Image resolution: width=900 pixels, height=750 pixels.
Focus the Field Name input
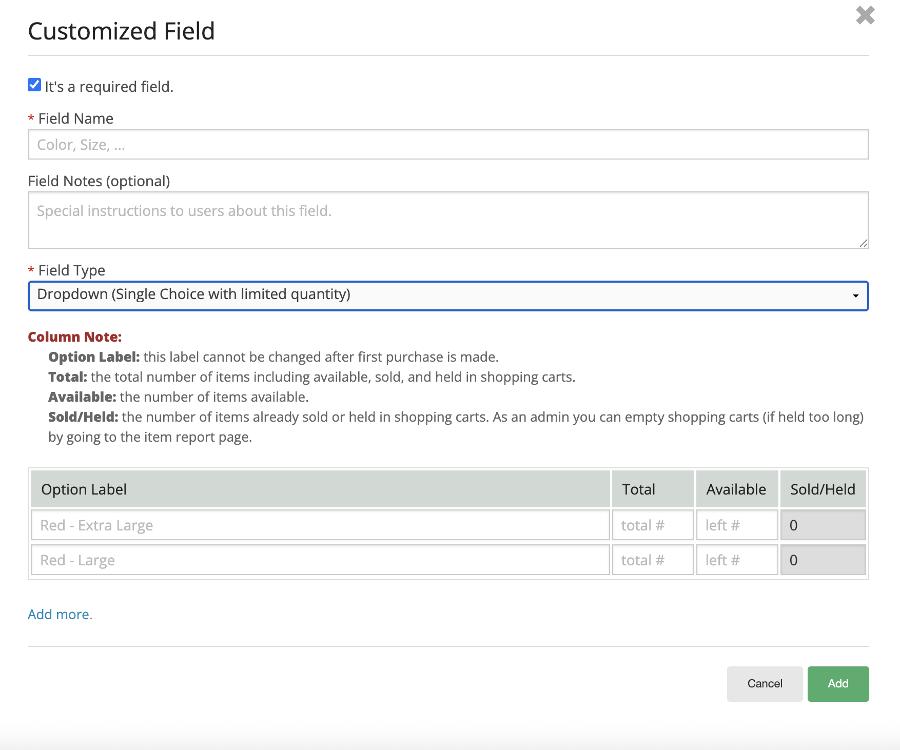point(448,145)
